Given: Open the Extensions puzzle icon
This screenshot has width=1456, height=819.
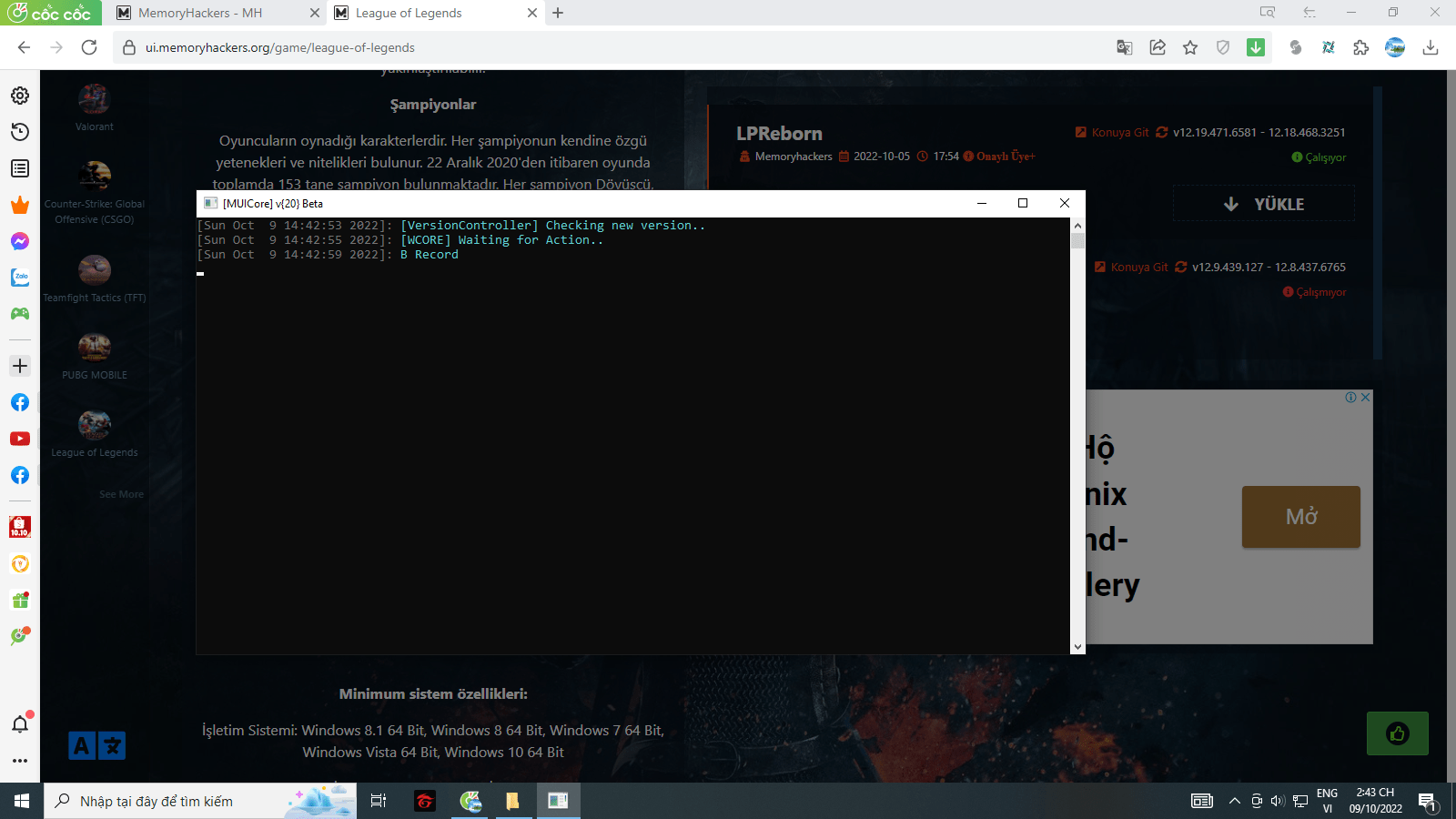Looking at the screenshot, I should (1361, 47).
